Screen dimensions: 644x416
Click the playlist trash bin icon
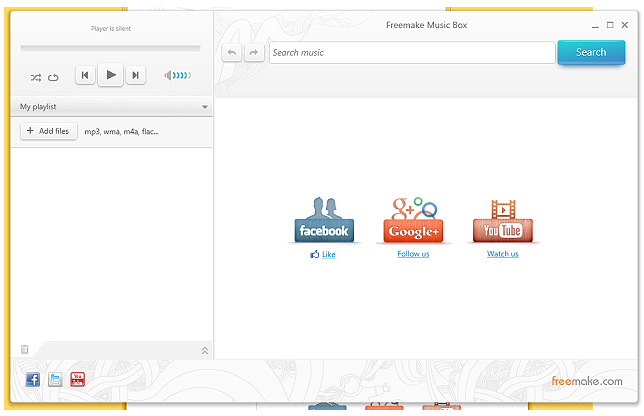coord(25,349)
